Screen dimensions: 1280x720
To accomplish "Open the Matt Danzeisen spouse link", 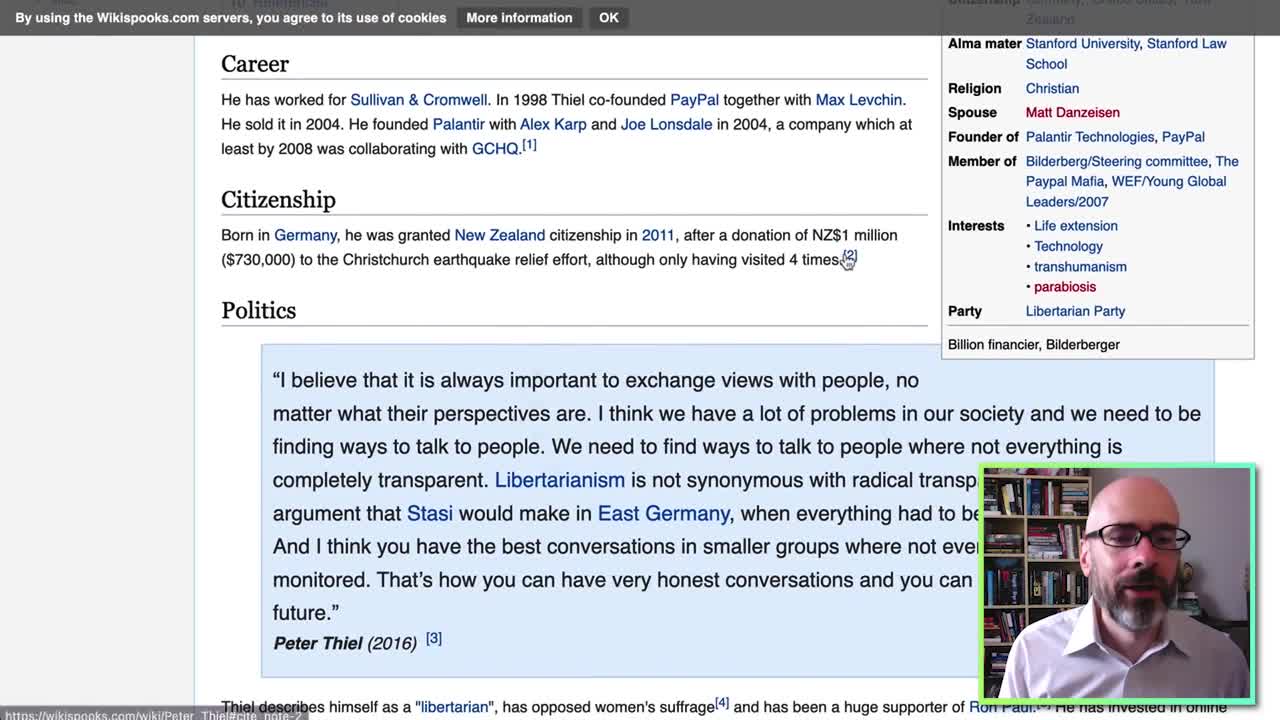I will tap(1072, 113).
